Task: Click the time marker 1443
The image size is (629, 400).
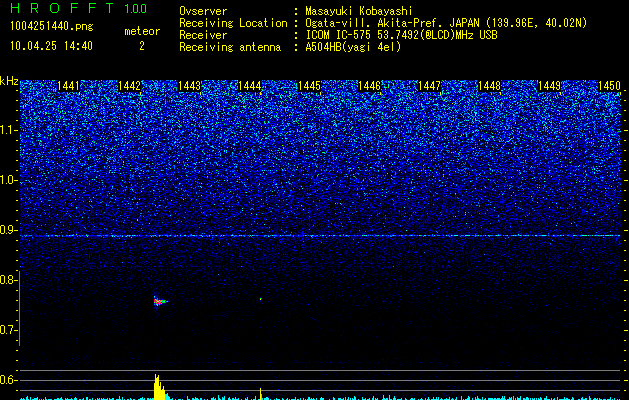Action: [189, 86]
